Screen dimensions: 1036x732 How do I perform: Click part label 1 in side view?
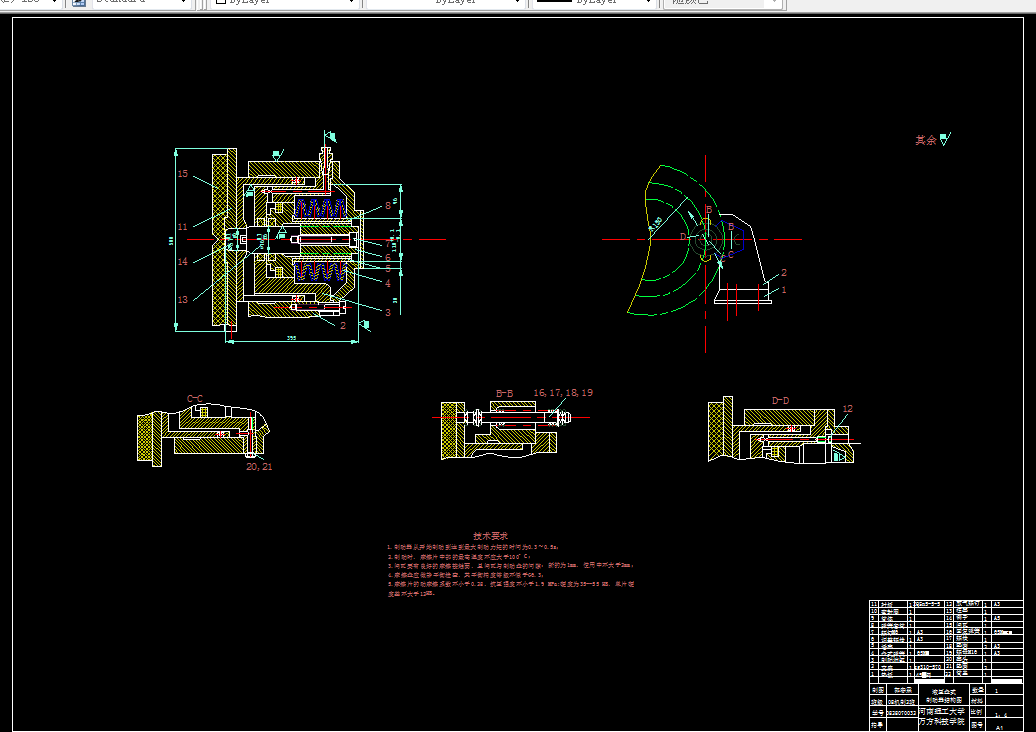[784, 290]
